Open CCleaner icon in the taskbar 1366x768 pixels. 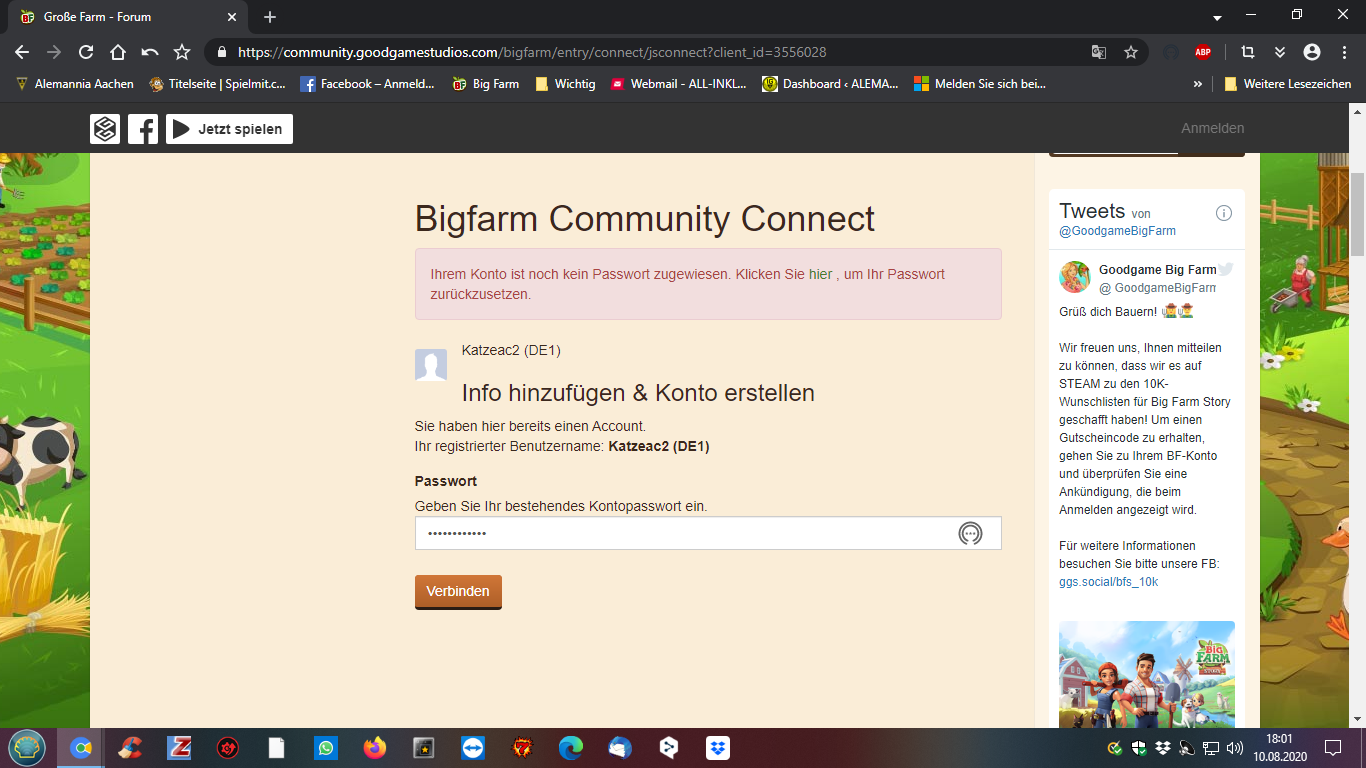click(x=130, y=748)
